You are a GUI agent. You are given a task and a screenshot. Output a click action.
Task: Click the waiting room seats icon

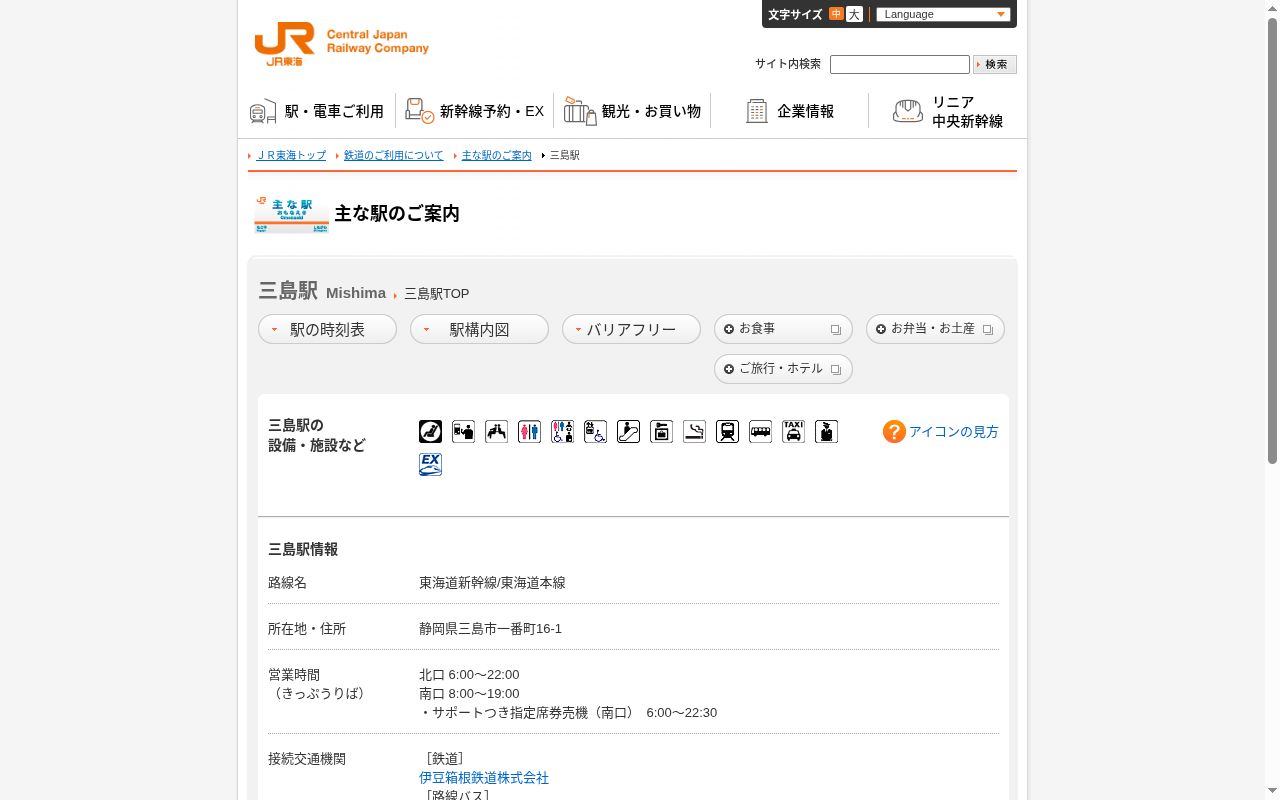tap(496, 431)
